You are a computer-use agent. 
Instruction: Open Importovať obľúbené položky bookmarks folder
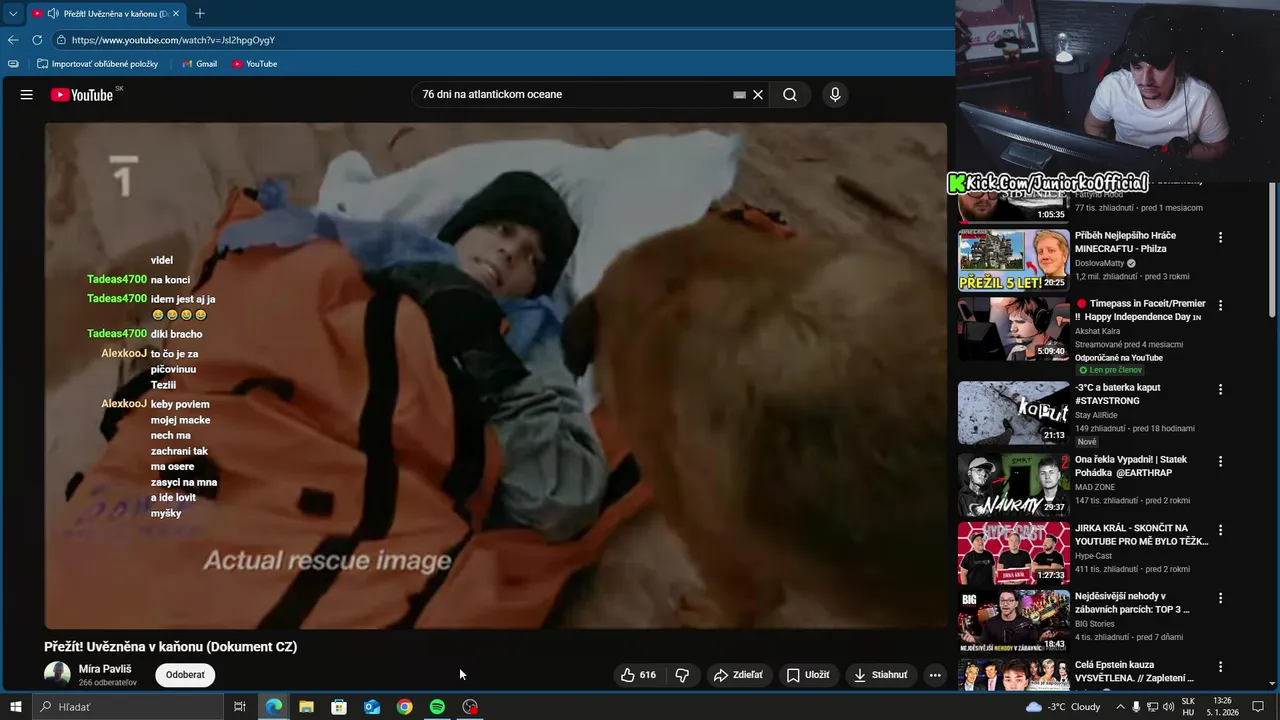(98, 64)
